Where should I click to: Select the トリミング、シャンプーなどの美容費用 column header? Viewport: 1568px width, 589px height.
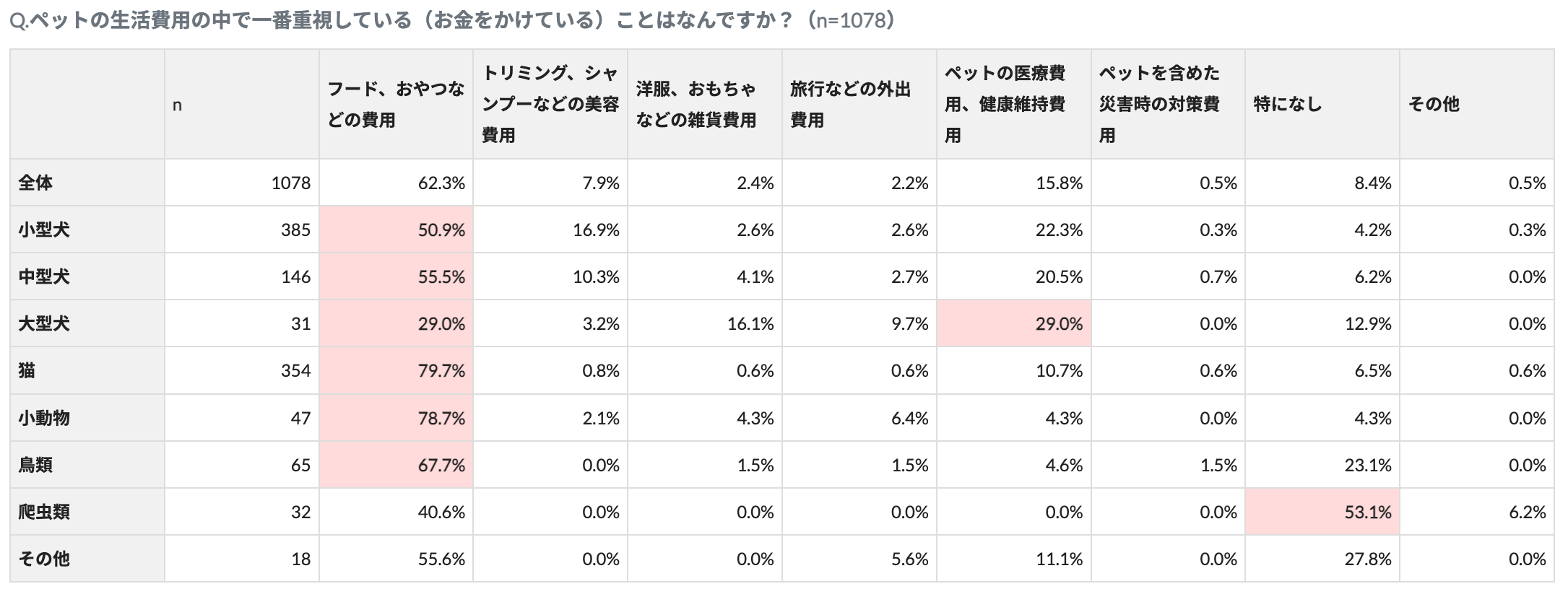pos(550,105)
